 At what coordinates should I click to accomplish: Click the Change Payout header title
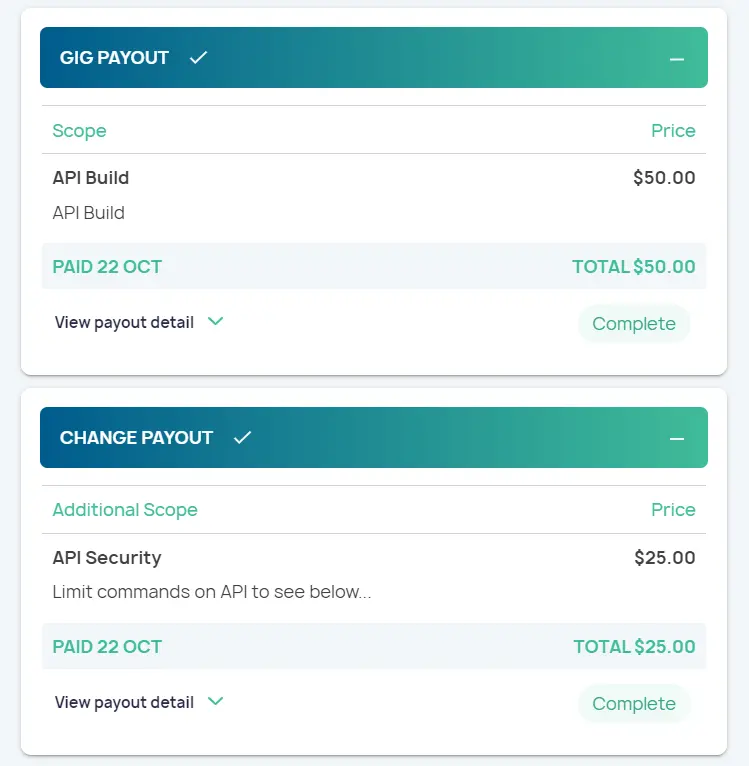pyautogui.click(x=136, y=438)
